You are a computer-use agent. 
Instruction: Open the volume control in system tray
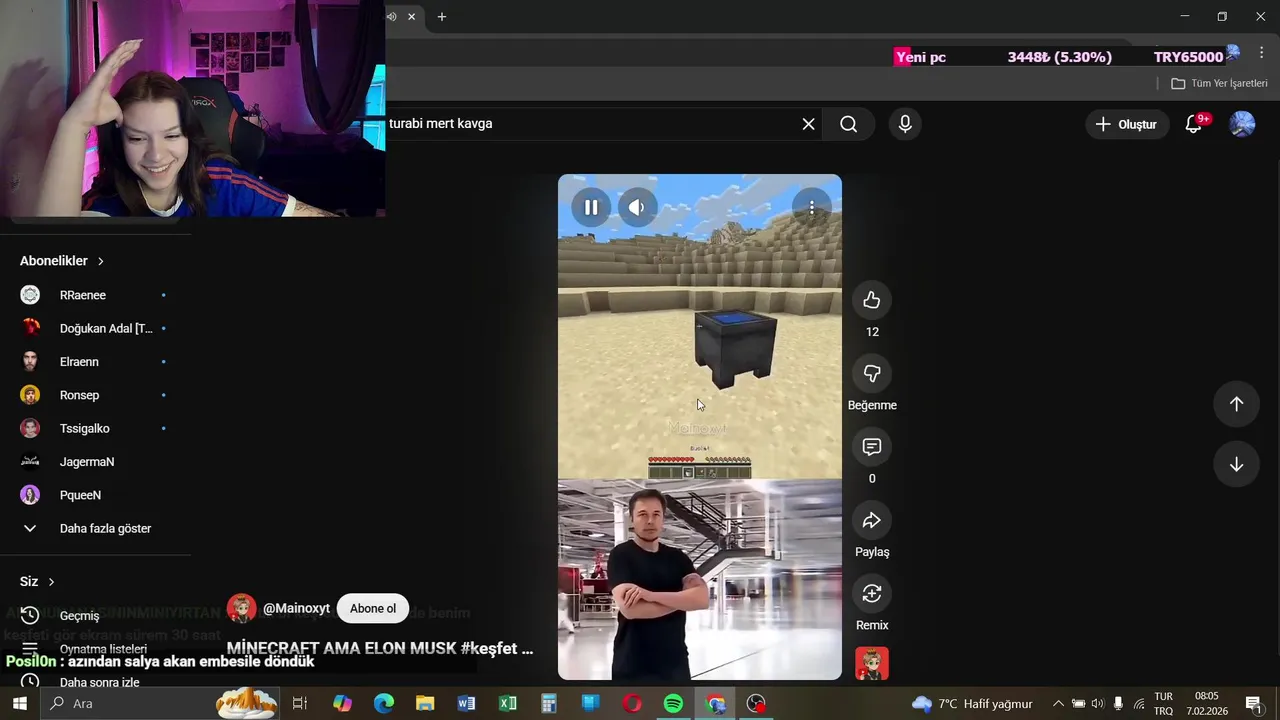1098,704
